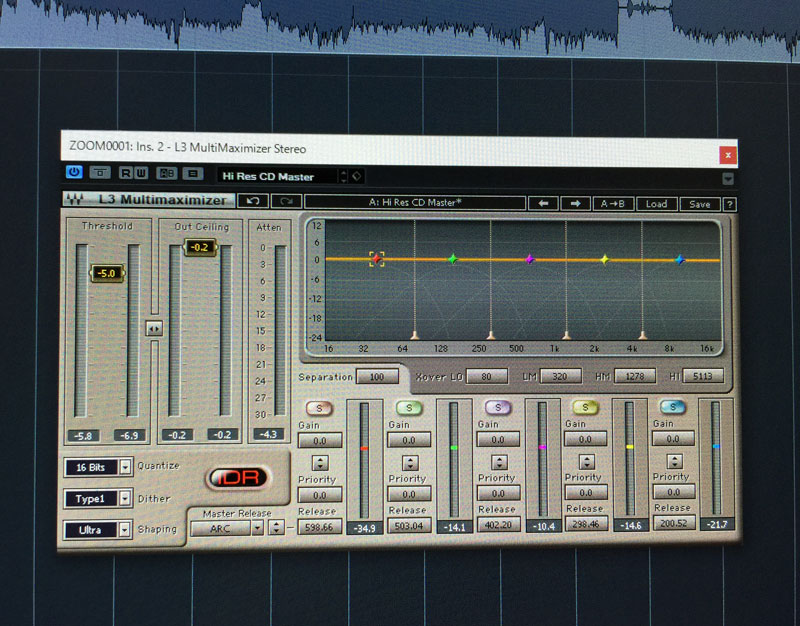Open help with the question mark button
Image resolution: width=800 pixels, height=626 pixels.
730,205
